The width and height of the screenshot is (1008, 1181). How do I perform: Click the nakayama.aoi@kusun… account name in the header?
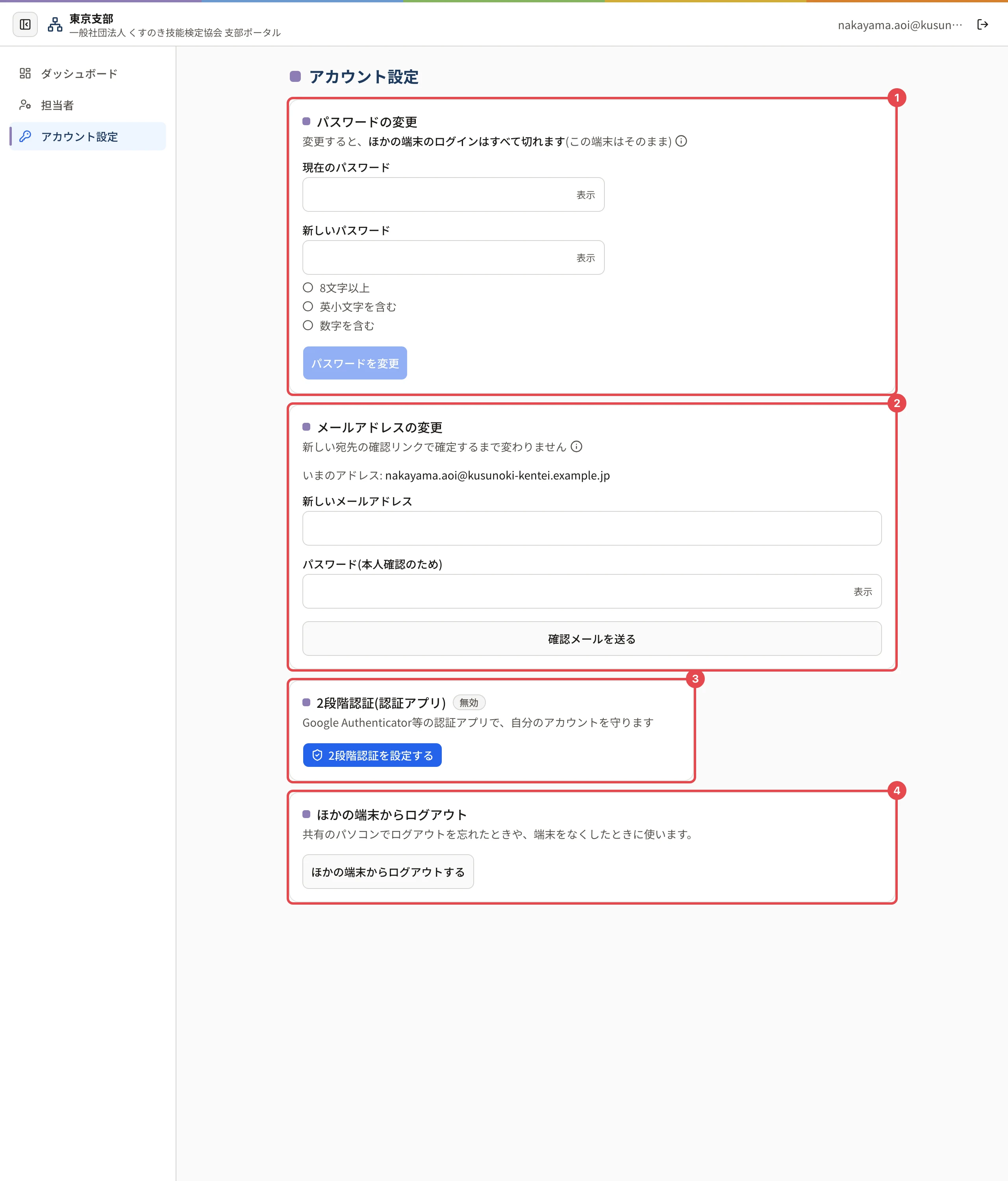pos(900,24)
